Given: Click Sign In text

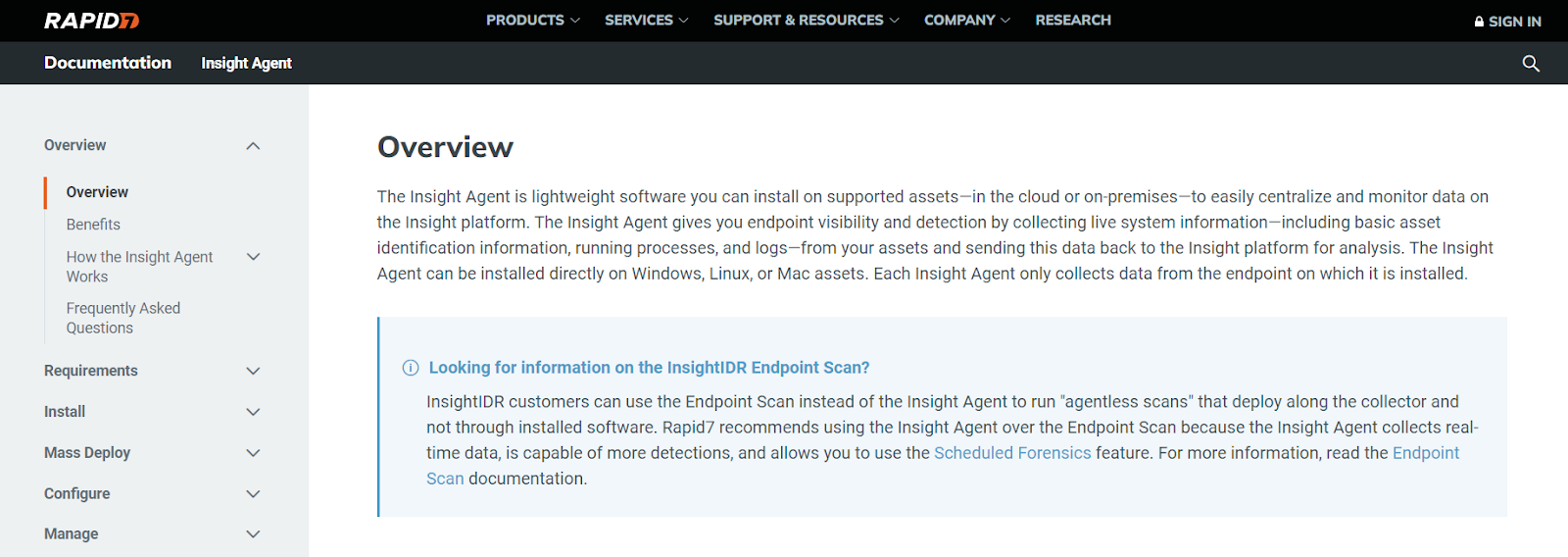Looking at the screenshot, I should (x=1515, y=22).
